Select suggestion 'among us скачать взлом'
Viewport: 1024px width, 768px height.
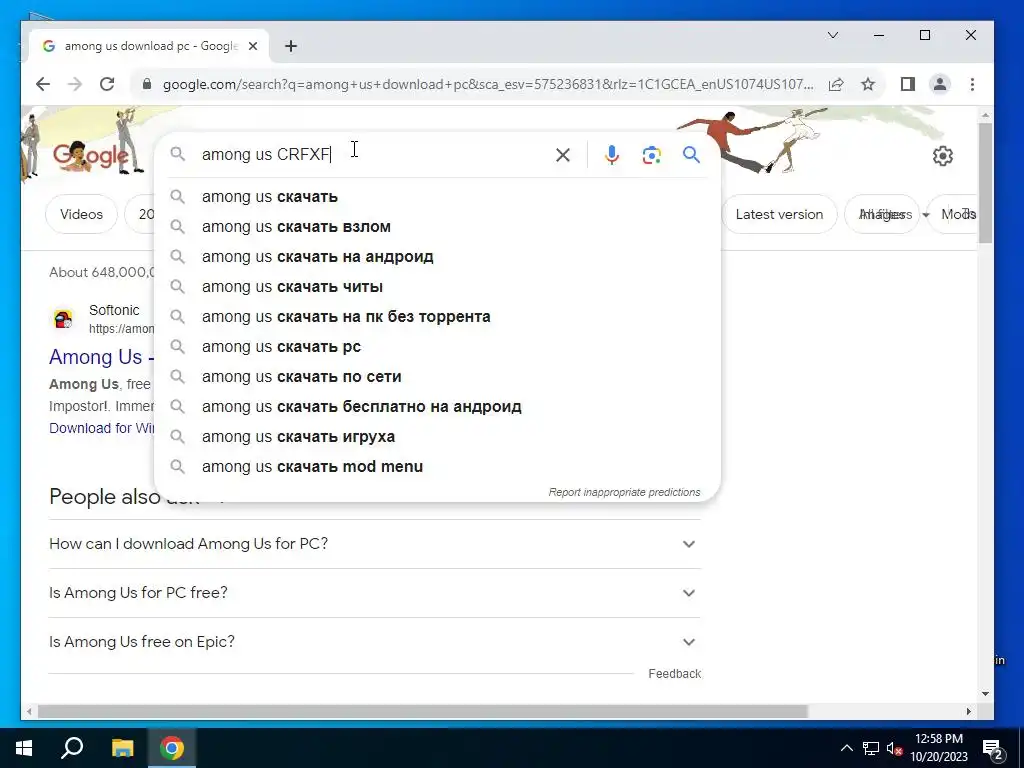[438, 227]
